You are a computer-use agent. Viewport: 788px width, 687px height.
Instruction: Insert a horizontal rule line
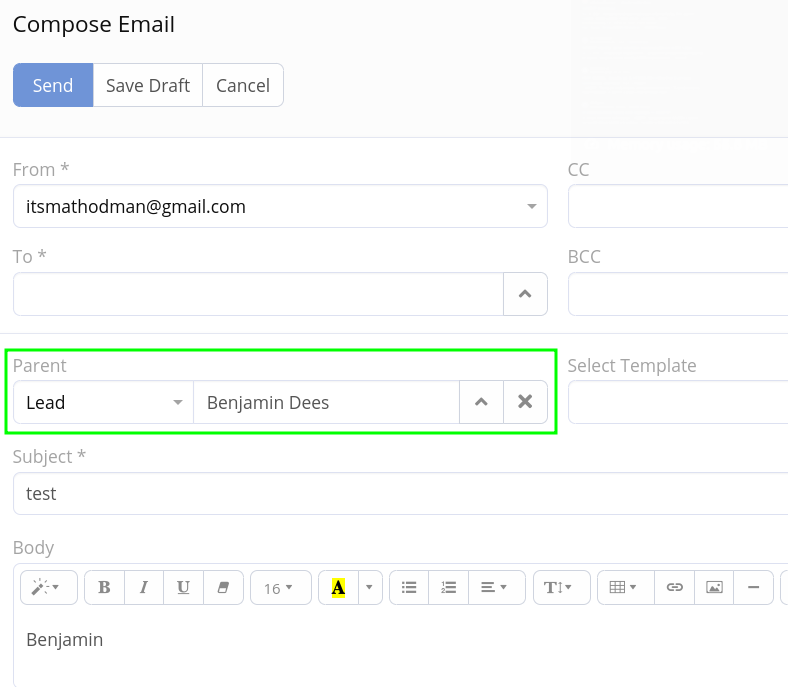point(753,588)
